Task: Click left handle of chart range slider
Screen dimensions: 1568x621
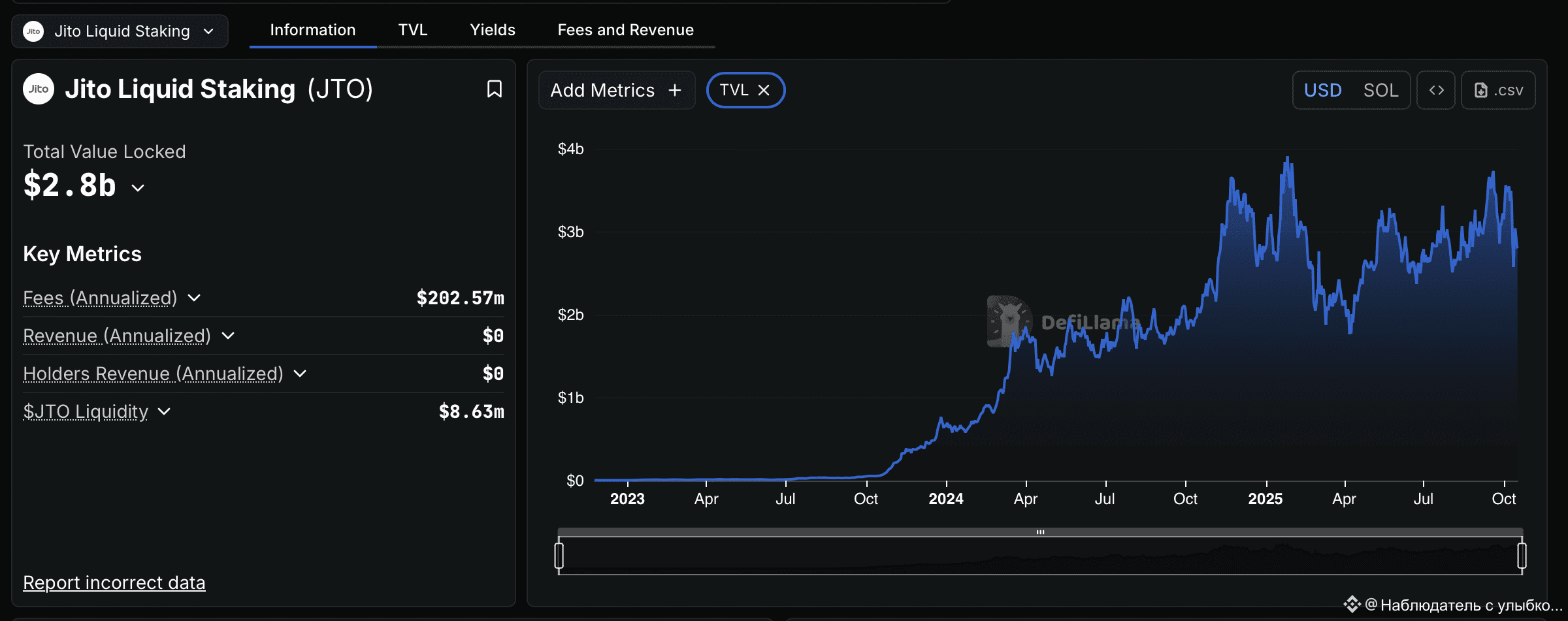Action: point(559,556)
